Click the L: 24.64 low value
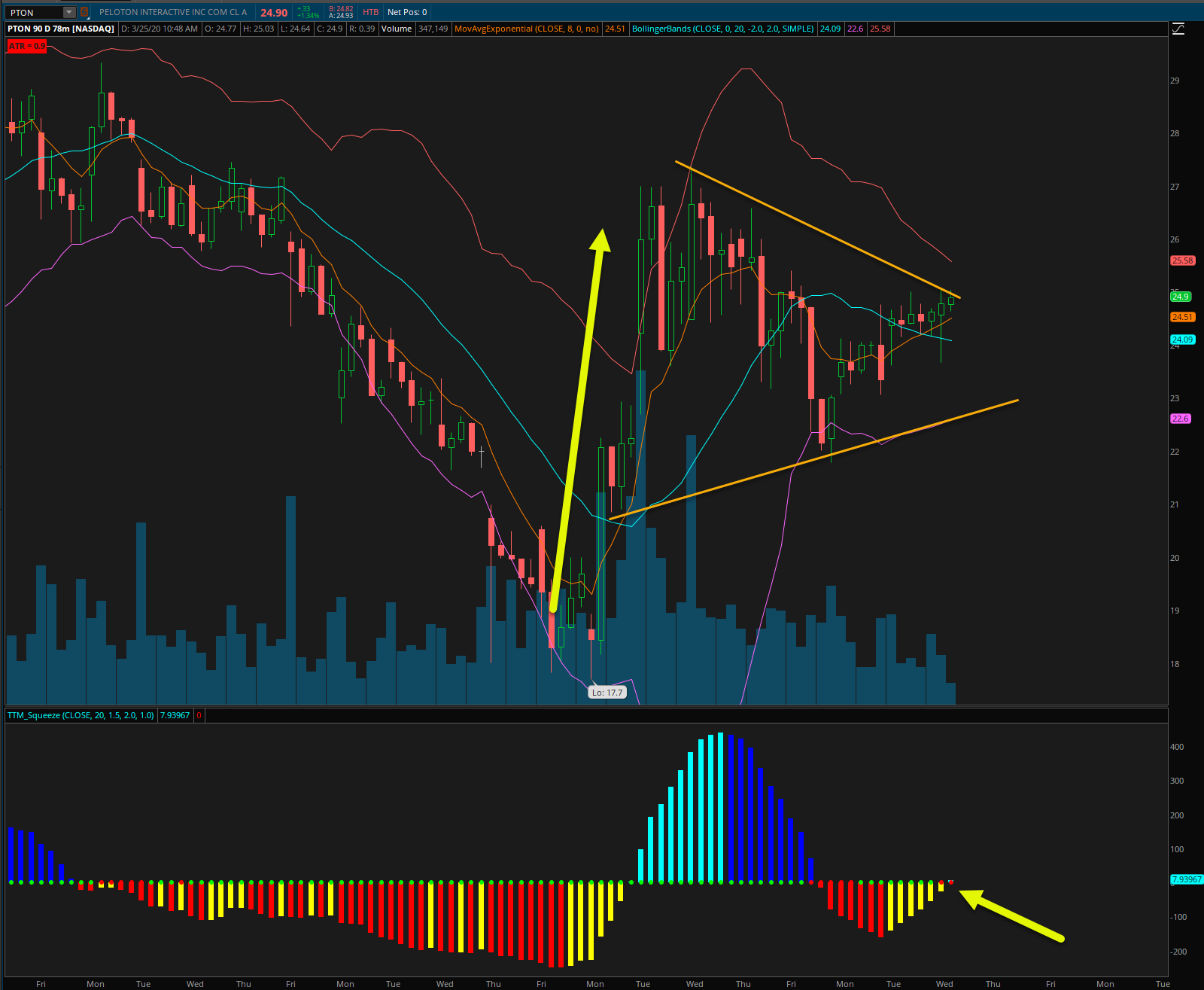1204x990 pixels. [x=295, y=29]
